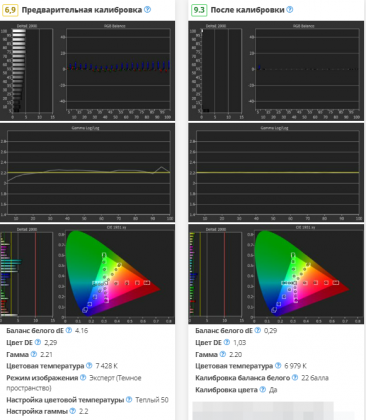Click the 6,9 pre-calibration score badge
The width and height of the screenshot is (366, 420).
[x=10, y=10]
